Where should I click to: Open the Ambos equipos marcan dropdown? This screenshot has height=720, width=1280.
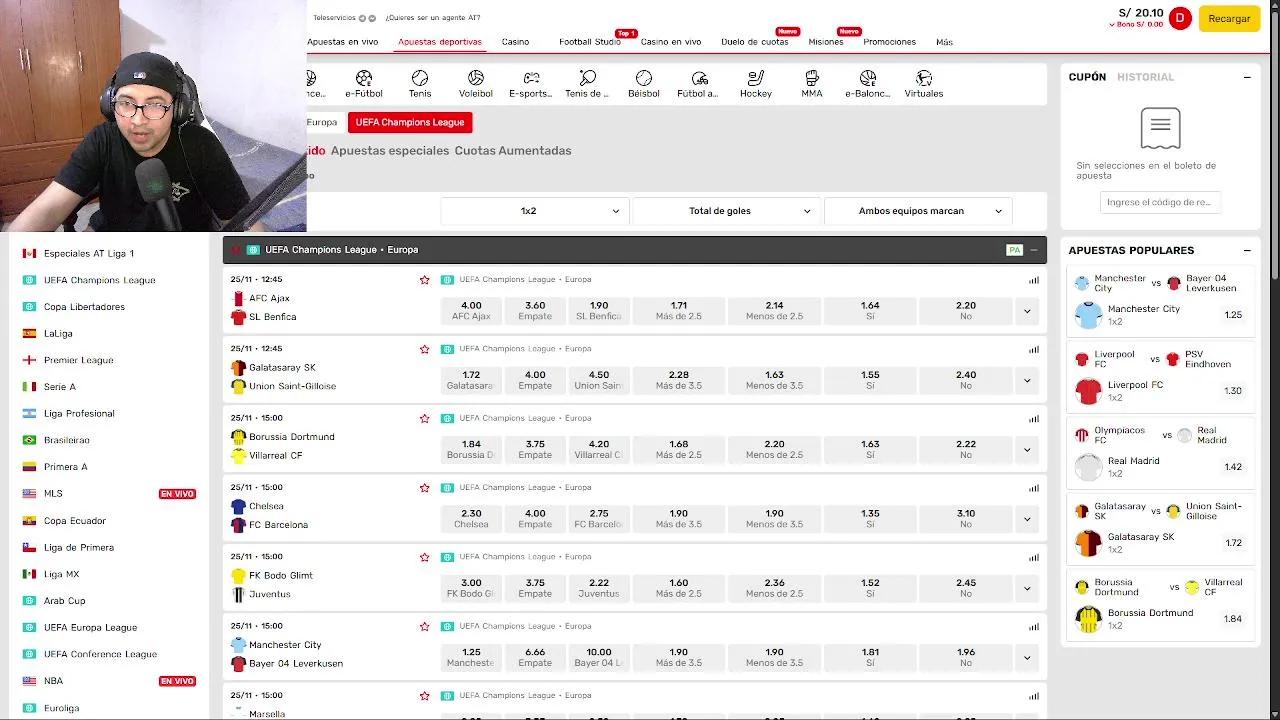click(x=918, y=211)
